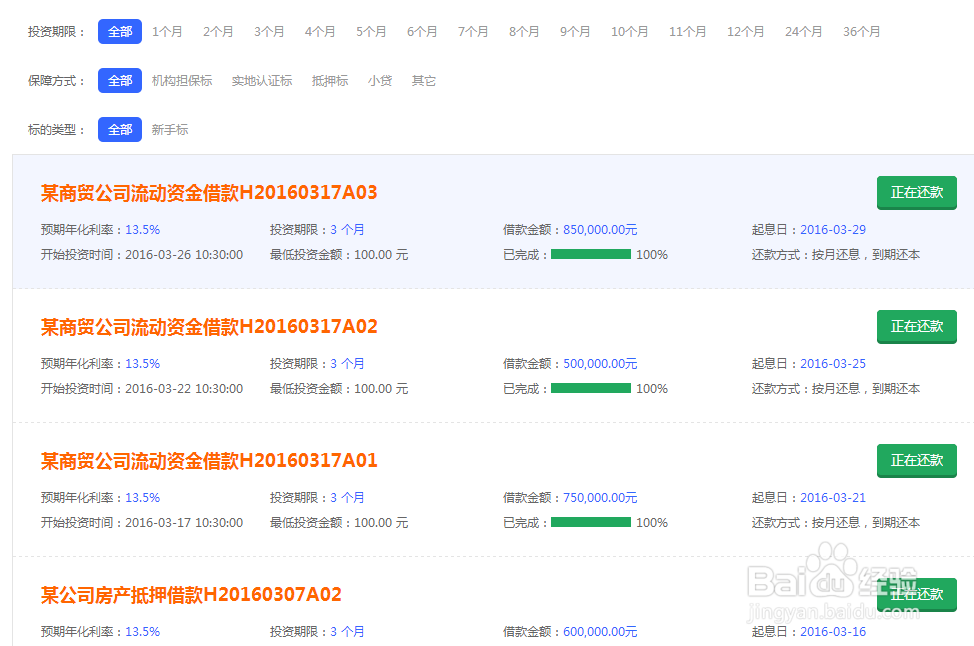Choose the 其它 guarantee filter
The width and height of the screenshot is (974, 646).
point(424,81)
